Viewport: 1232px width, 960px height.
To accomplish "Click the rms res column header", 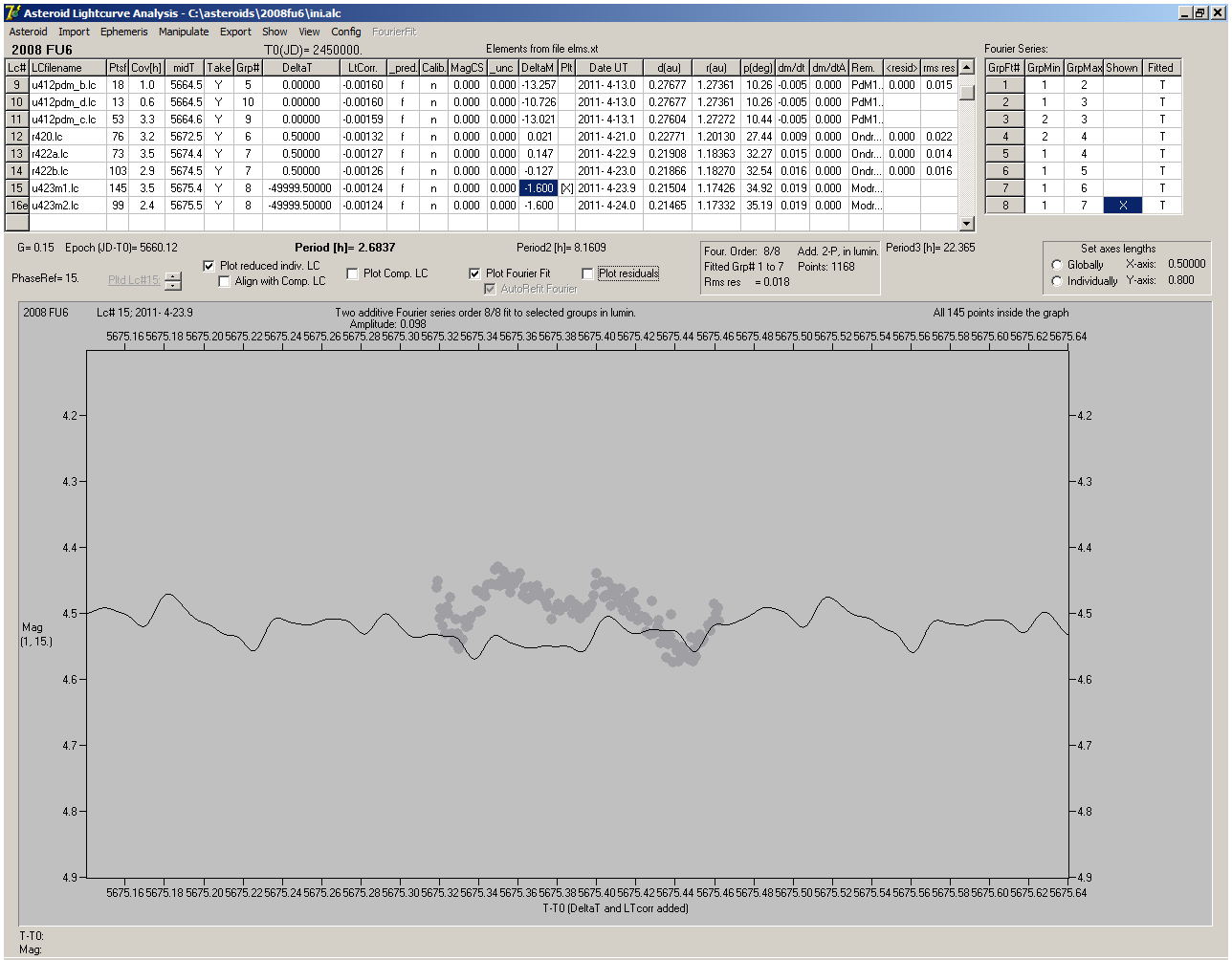I will pos(938,68).
